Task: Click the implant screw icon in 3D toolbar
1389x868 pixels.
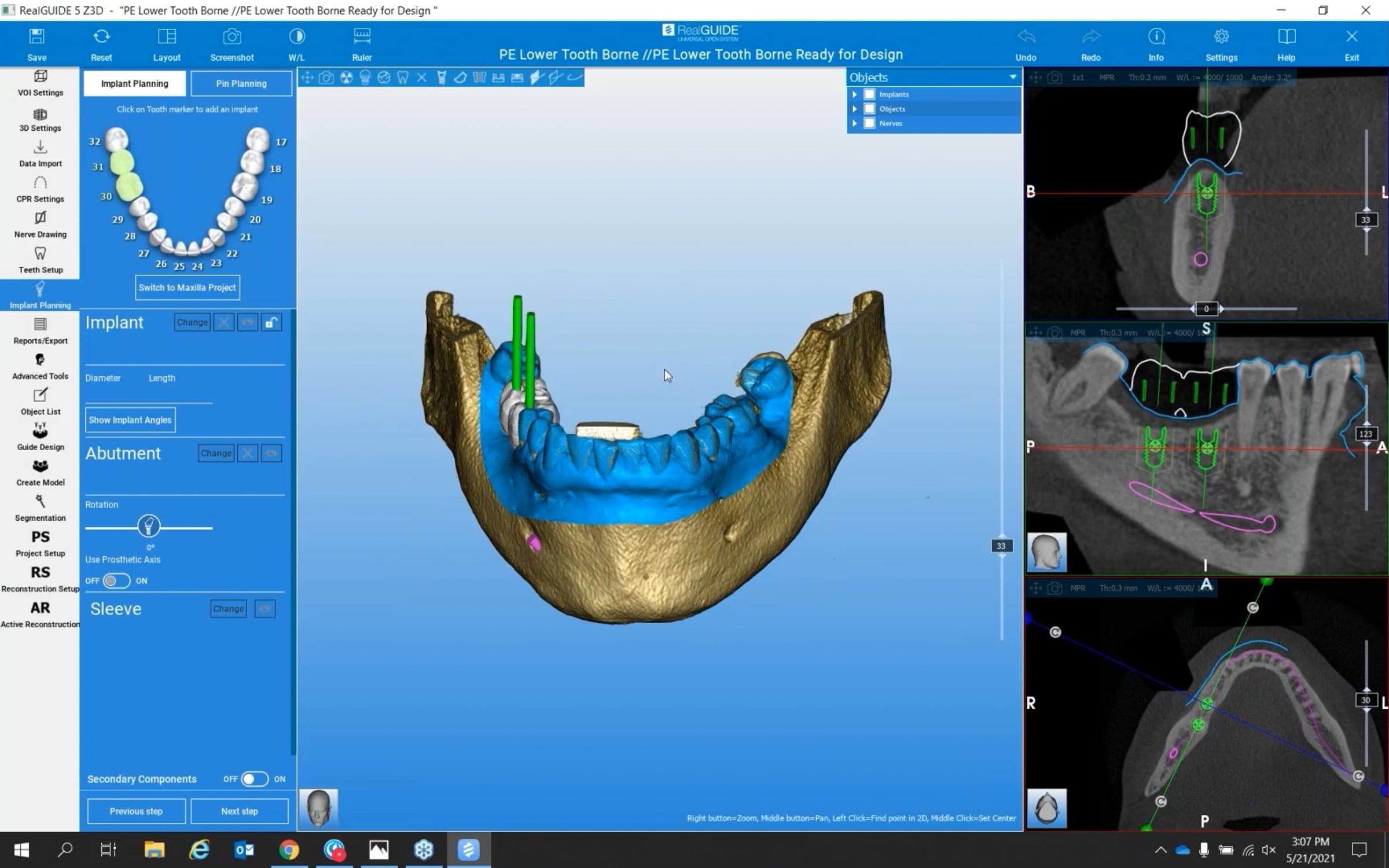Action: pyautogui.click(x=441, y=78)
